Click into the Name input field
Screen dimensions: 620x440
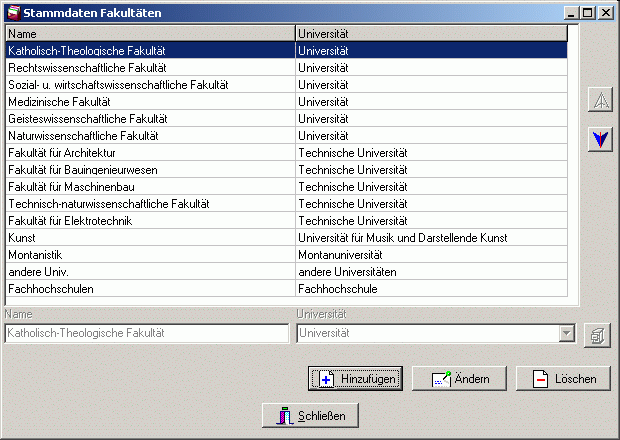(147, 333)
